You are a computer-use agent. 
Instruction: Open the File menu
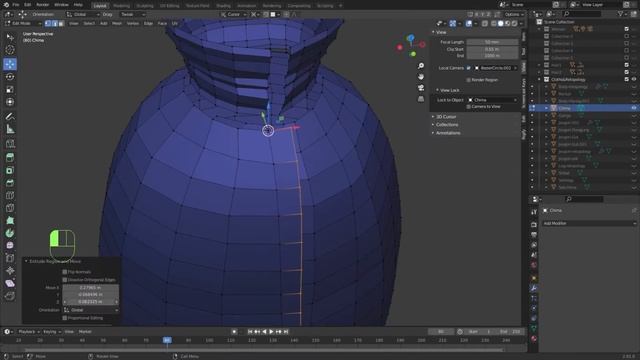pos(16,5)
